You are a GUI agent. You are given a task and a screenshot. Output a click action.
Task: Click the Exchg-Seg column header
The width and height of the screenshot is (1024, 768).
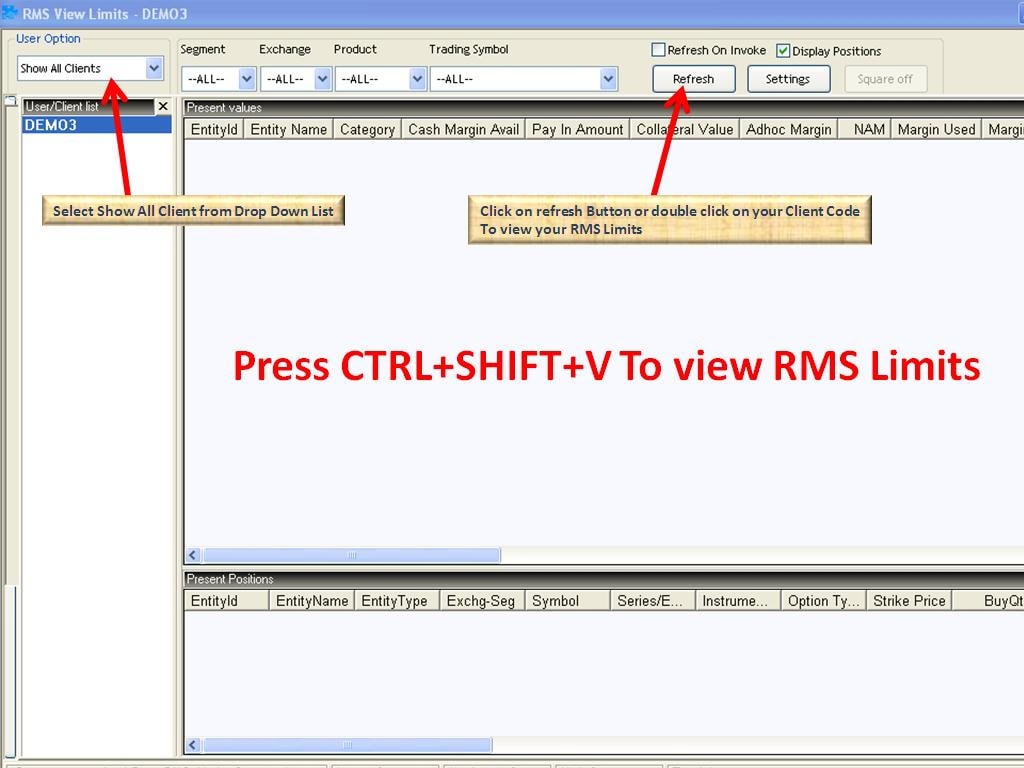point(481,601)
